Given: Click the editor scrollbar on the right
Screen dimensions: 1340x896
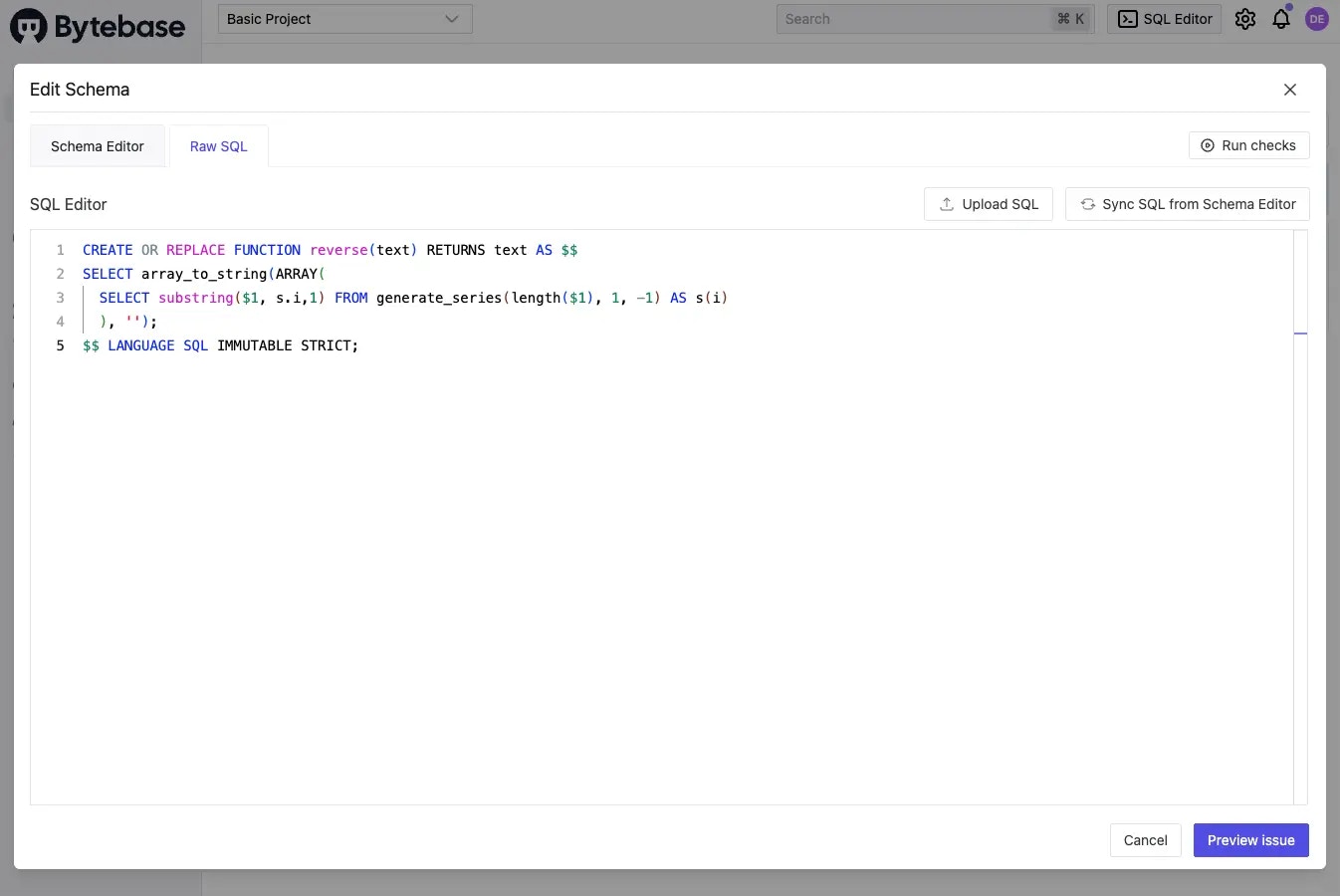Looking at the screenshot, I should (1302, 335).
